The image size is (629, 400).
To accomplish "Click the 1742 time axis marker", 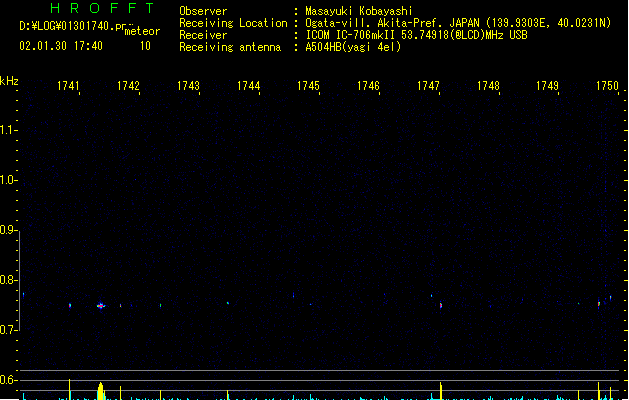I will click(128, 86).
